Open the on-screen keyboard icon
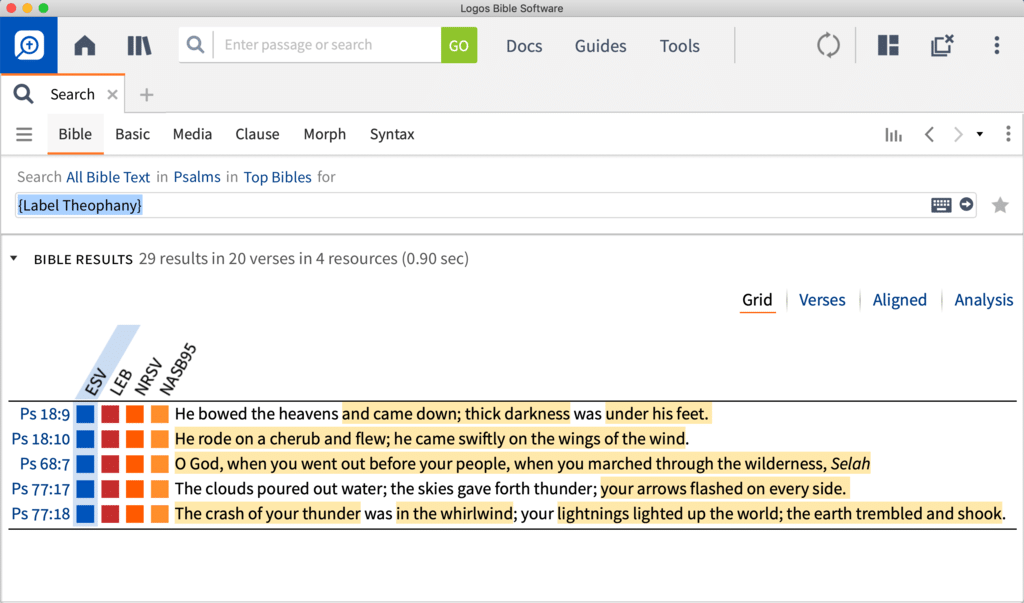This screenshot has width=1024, height=603. 941,205
